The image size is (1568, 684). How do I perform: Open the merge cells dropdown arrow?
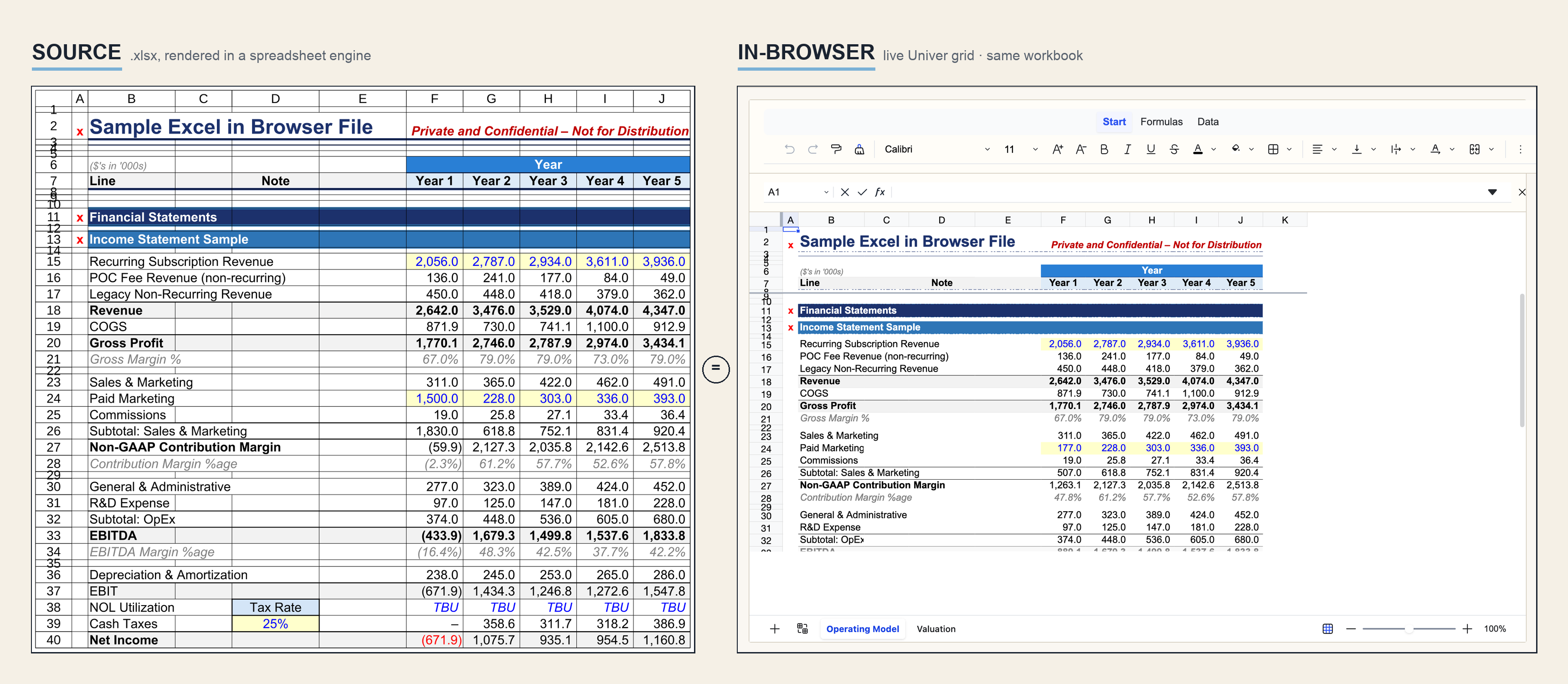(x=1491, y=149)
